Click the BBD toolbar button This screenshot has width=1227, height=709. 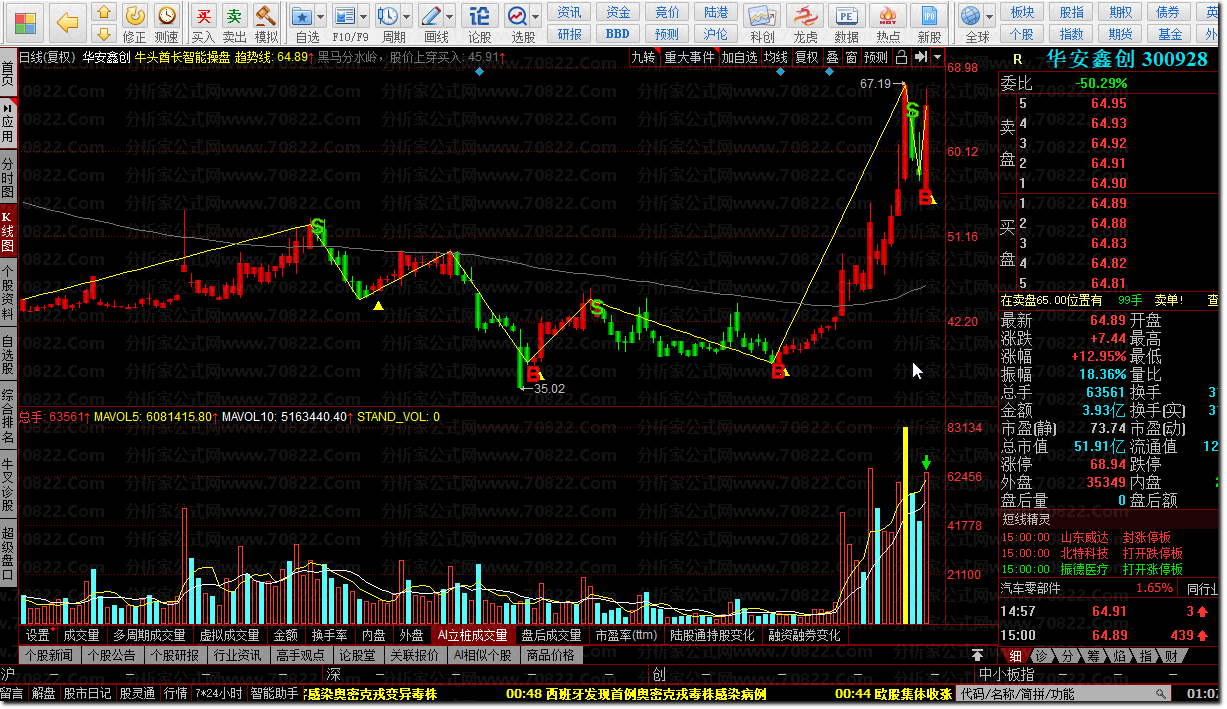pos(618,34)
